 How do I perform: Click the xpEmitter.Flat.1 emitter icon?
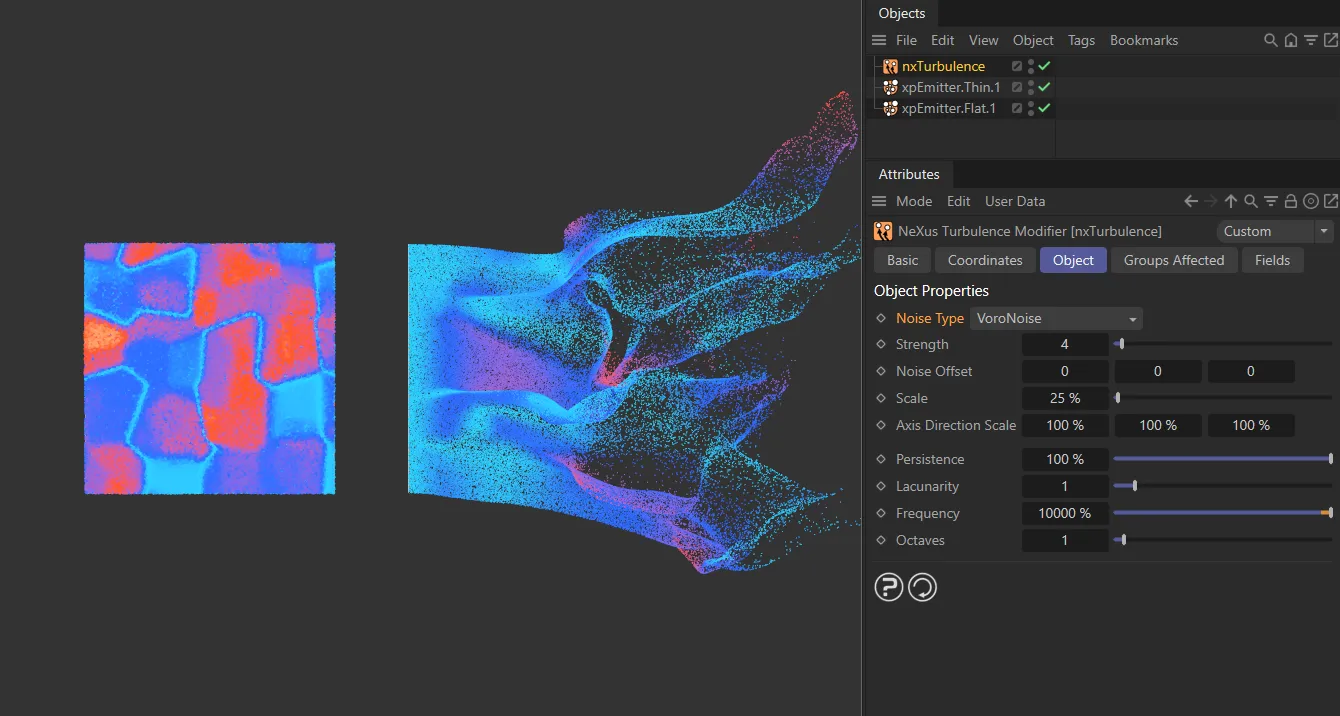coord(889,108)
